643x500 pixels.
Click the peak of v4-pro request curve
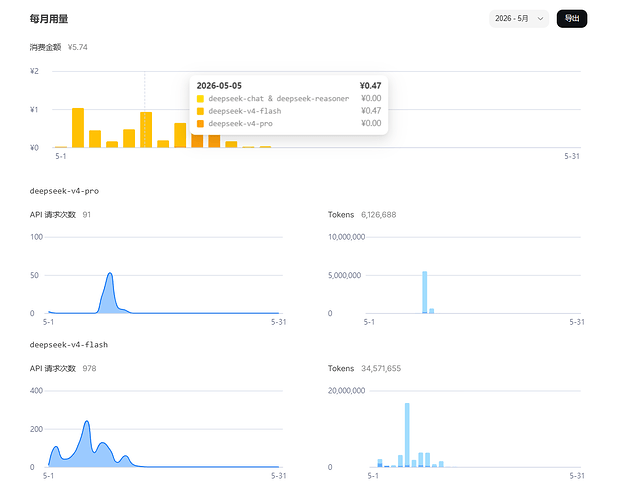[x=109, y=274]
